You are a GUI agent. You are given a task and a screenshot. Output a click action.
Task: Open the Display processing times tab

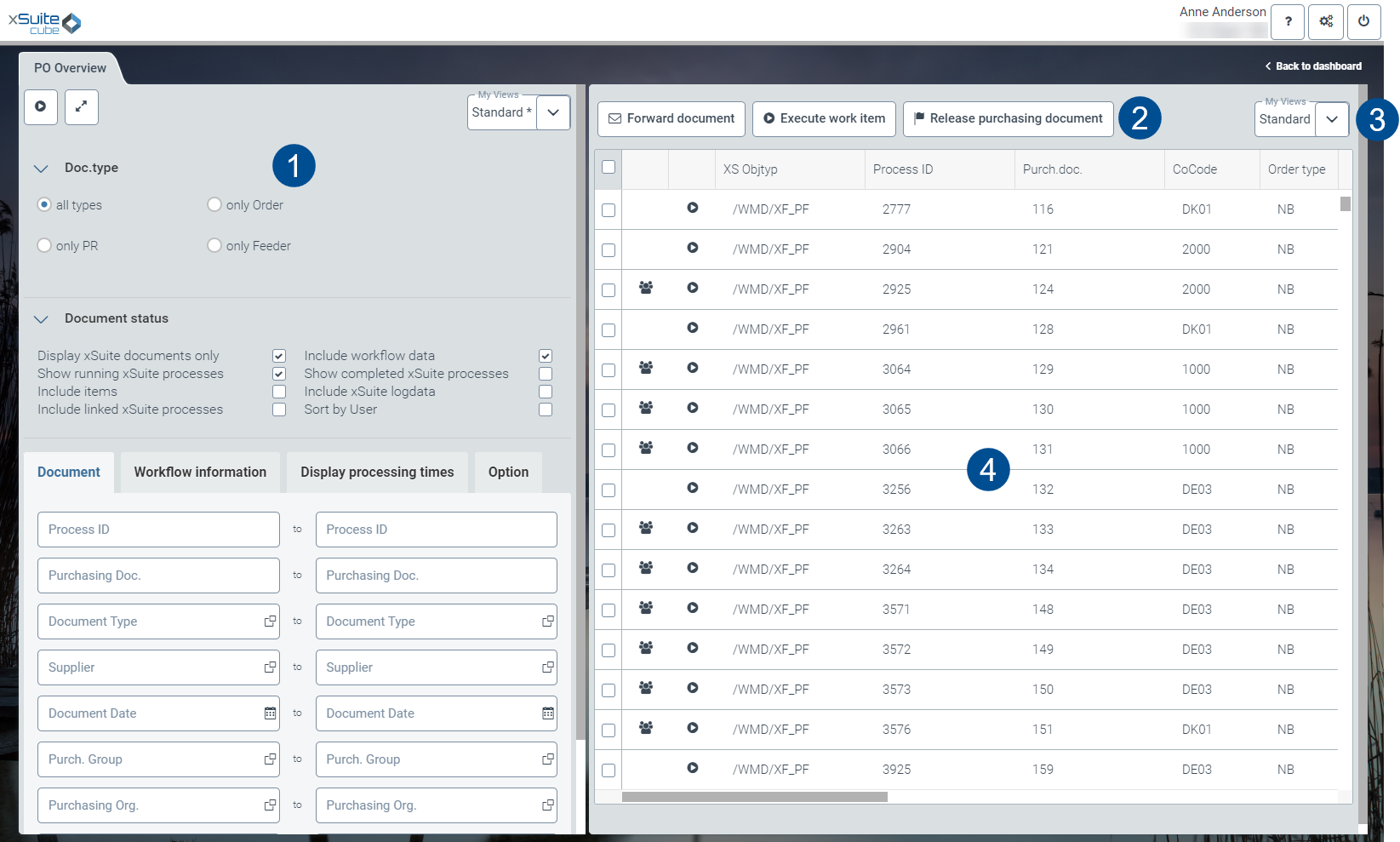point(377,473)
